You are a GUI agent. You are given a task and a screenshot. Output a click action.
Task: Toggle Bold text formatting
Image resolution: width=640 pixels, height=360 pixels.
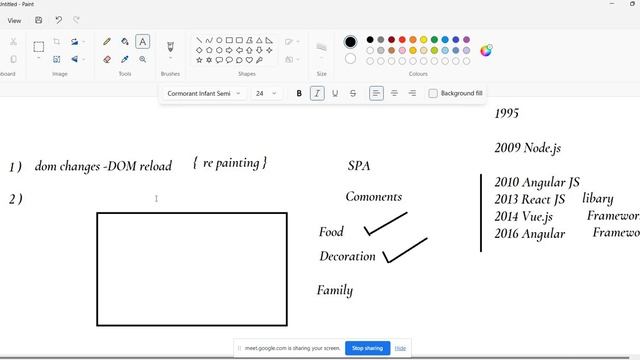pyautogui.click(x=299, y=93)
